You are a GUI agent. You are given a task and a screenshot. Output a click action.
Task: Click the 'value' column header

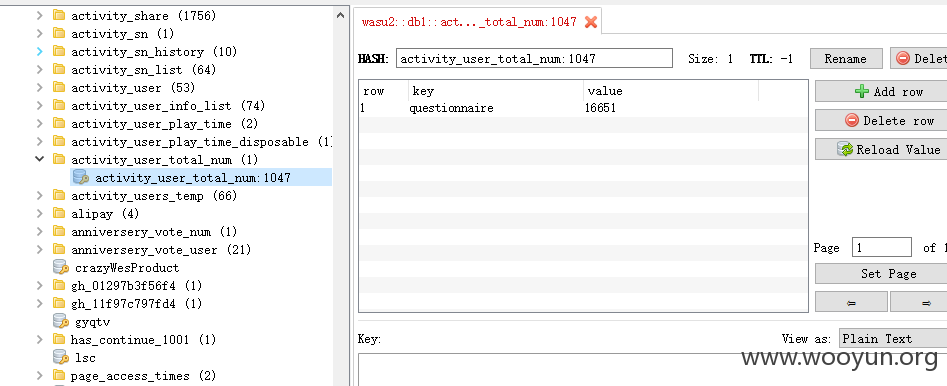(671, 92)
